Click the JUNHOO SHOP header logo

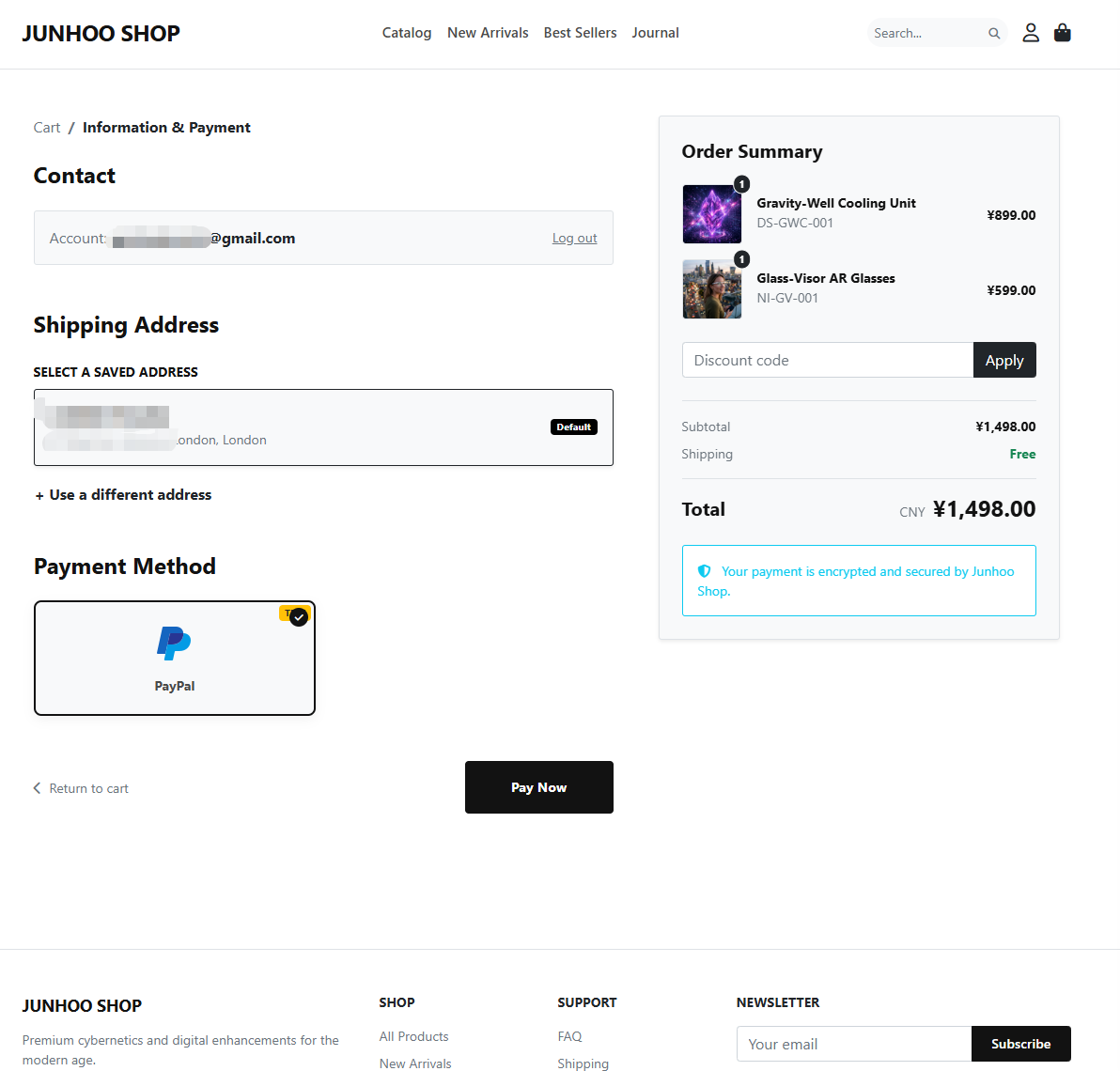tap(101, 34)
